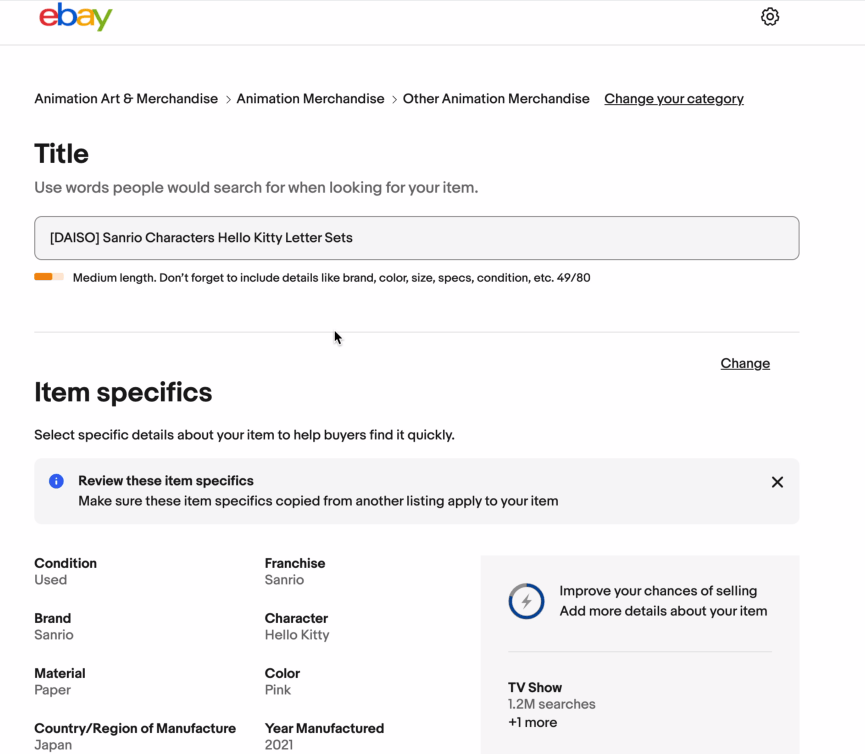Viewport: 865px width, 754px height.
Task: Click the Brand value Sanrio
Action: [x=54, y=635]
